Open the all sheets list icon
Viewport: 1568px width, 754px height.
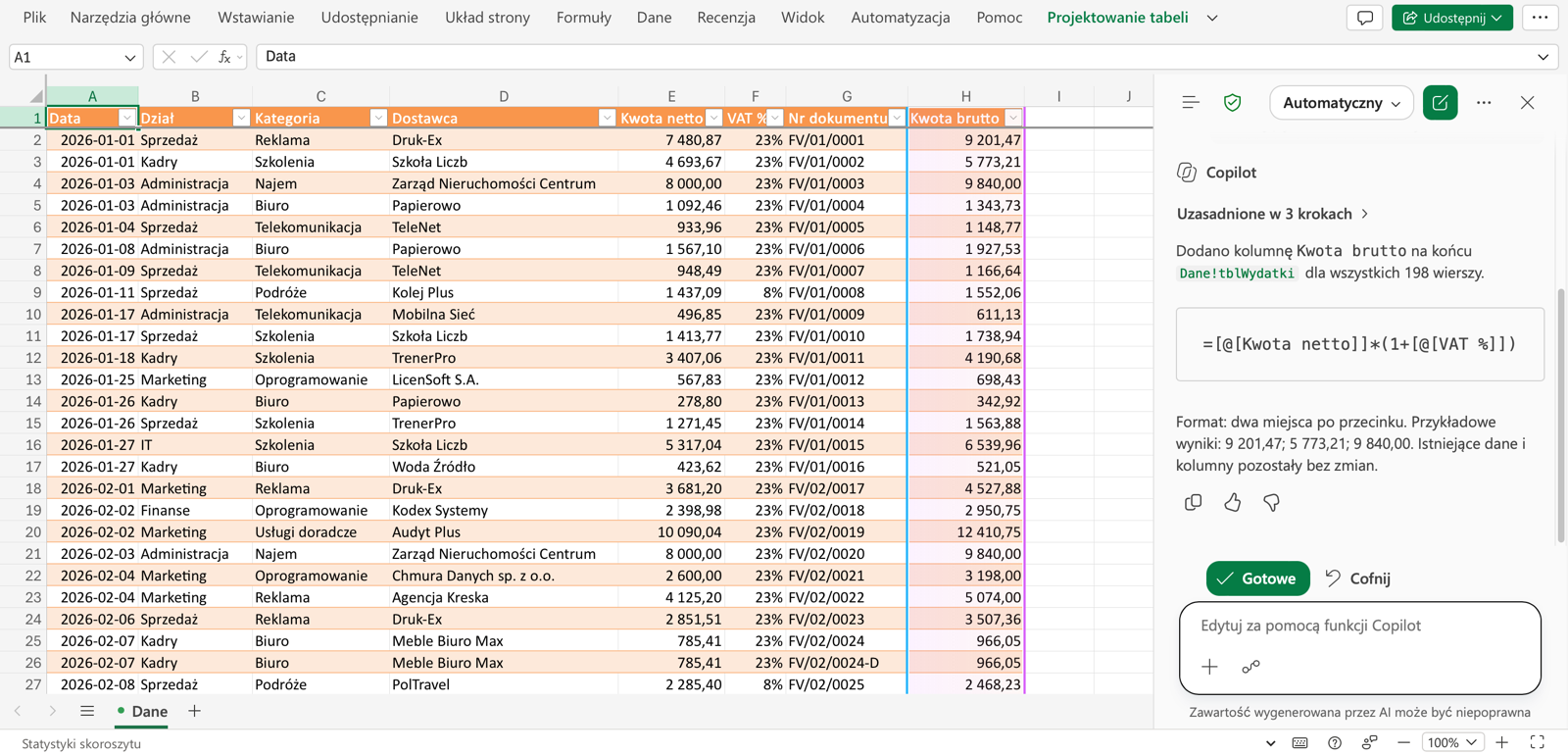point(87,711)
